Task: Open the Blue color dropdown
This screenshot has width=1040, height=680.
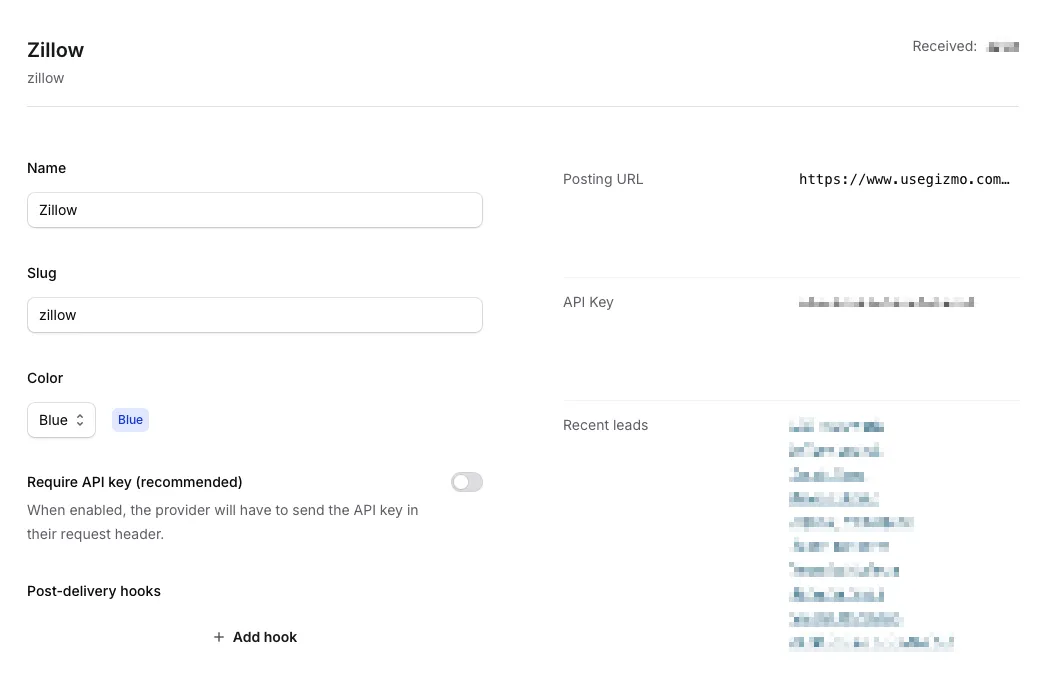Action: [61, 420]
